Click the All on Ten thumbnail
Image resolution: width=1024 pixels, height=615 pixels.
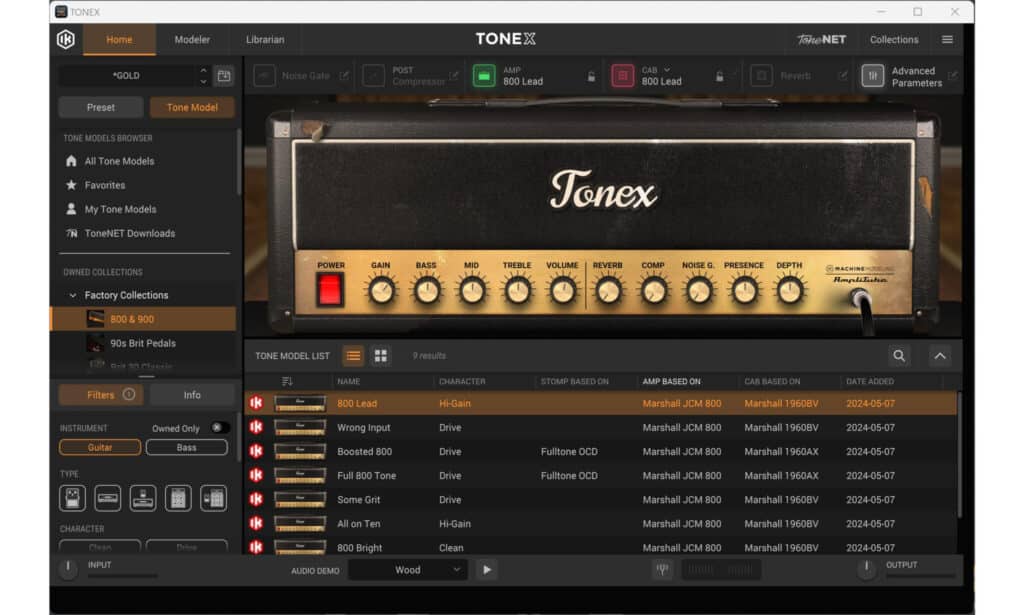300,524
